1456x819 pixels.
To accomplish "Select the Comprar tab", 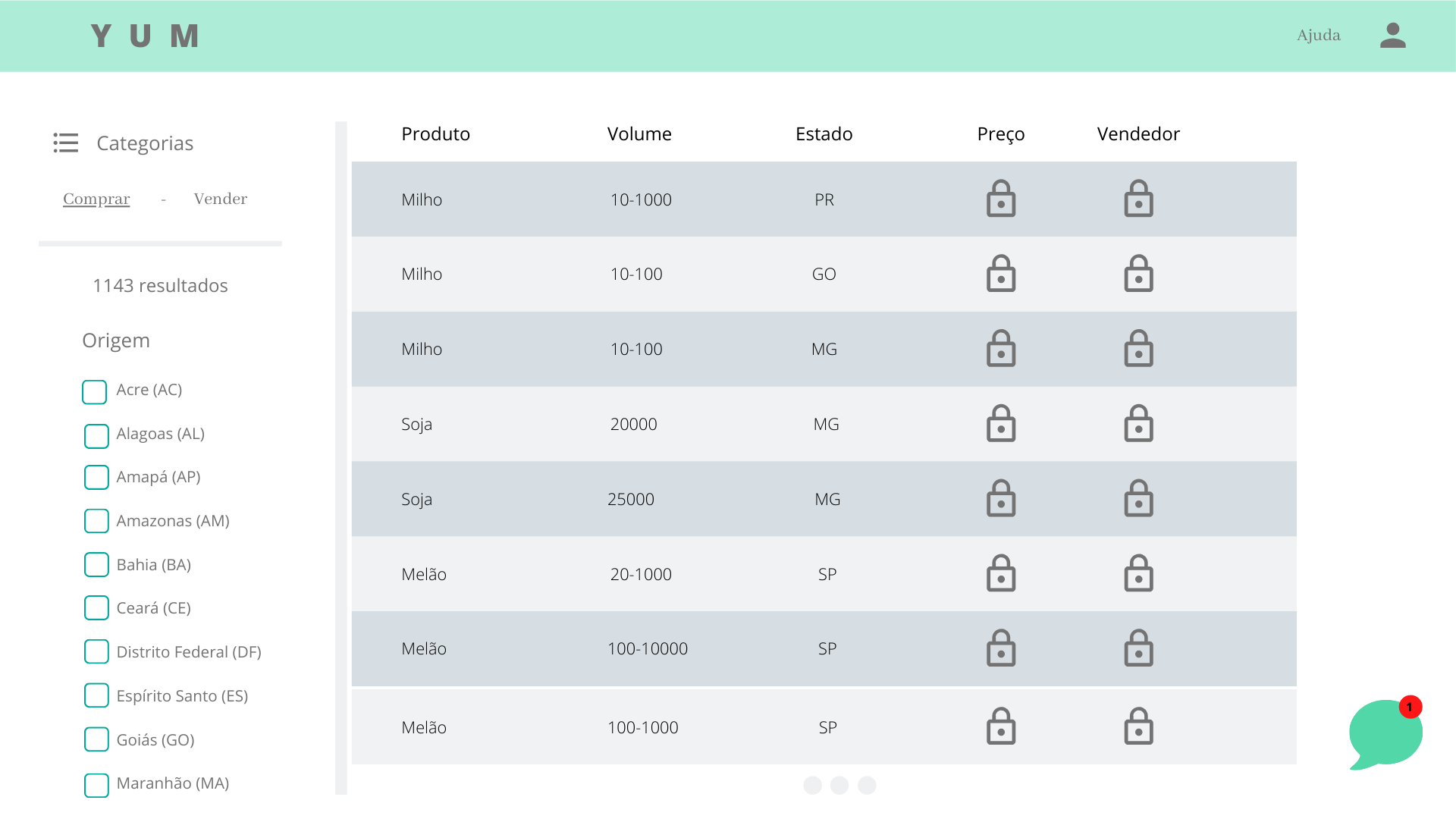I will coord(96,199).
